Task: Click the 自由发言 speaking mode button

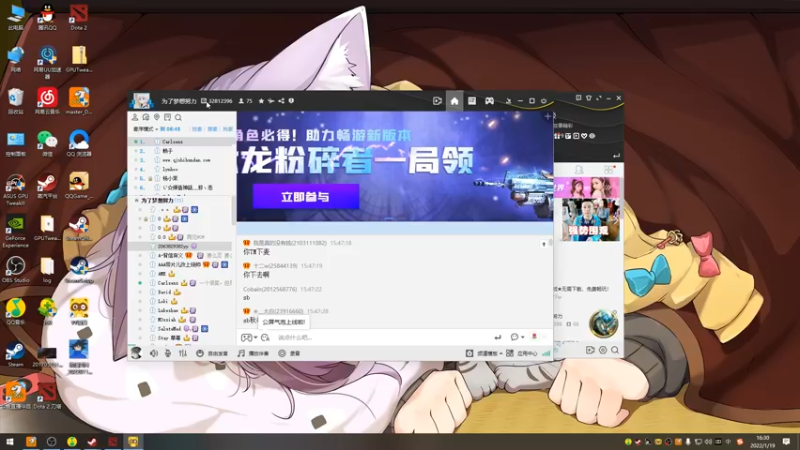Action: coord(212,353)
